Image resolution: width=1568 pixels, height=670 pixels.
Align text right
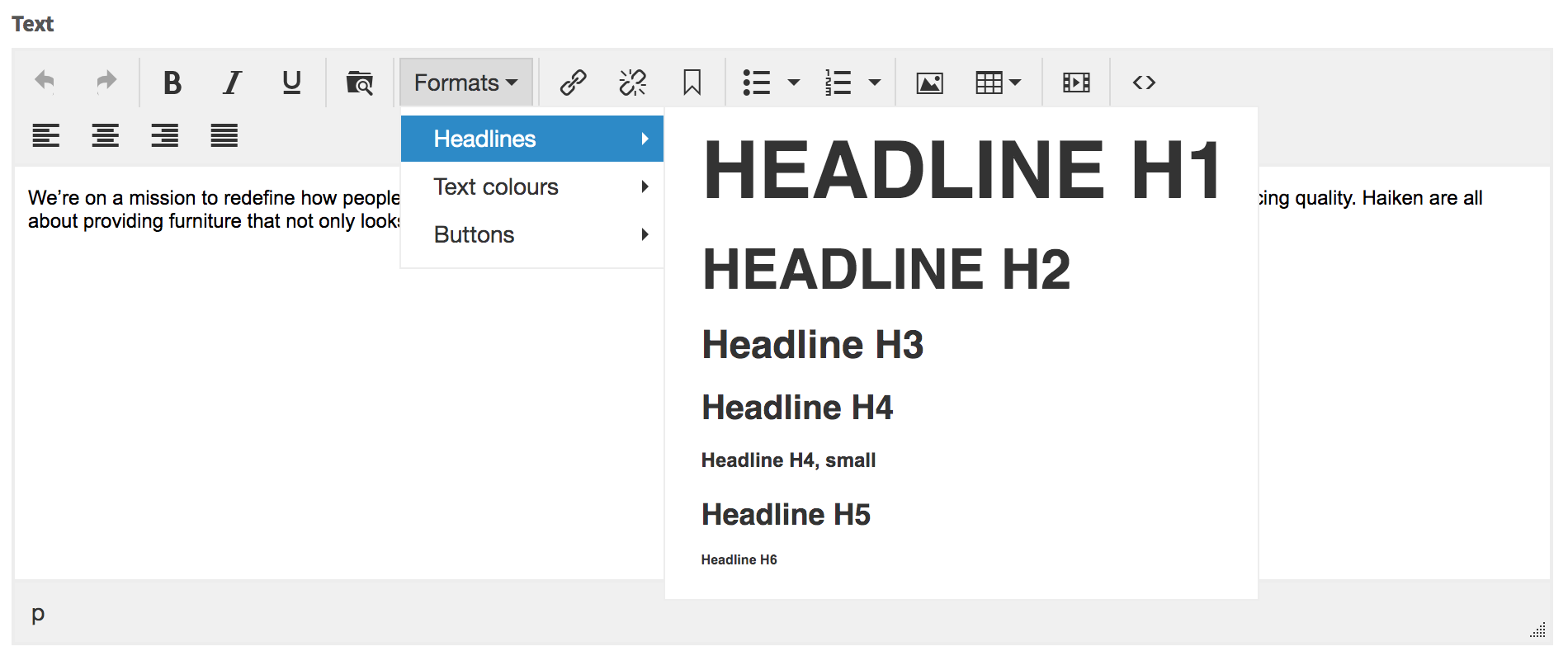[x=165, y=135]
